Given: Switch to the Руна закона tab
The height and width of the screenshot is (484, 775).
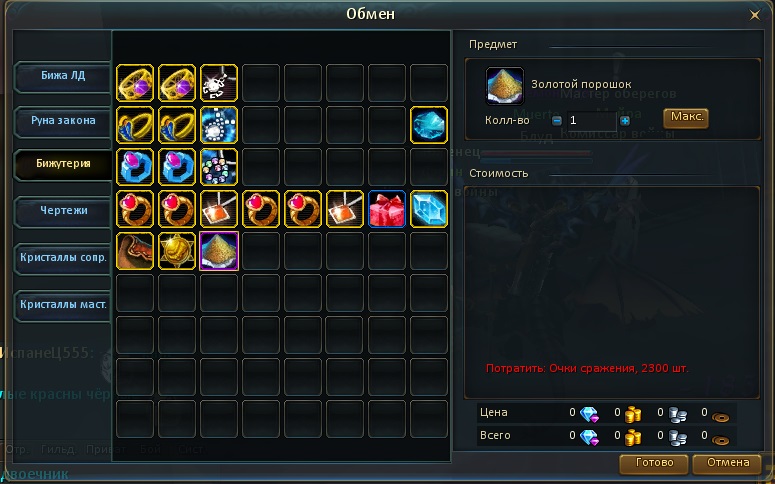Looking at the screenshot, I should tap(62, 121).
